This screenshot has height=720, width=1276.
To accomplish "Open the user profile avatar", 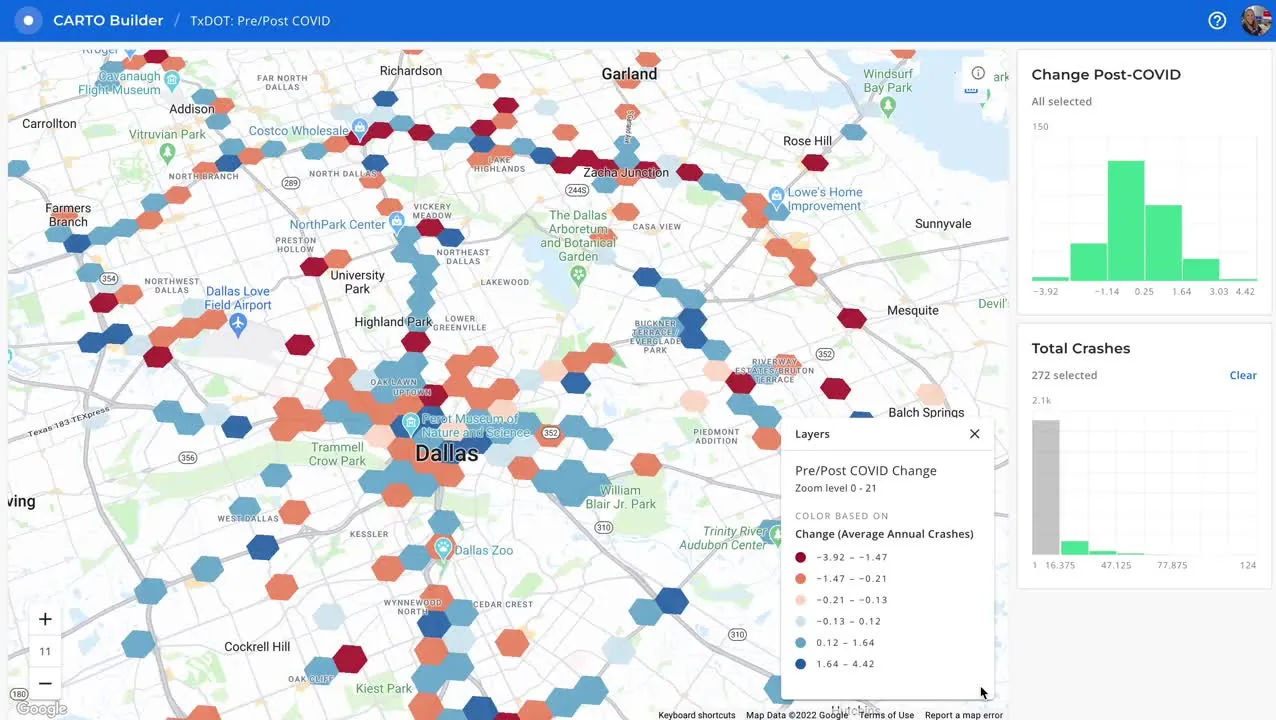I will [x=1255, y=20].
